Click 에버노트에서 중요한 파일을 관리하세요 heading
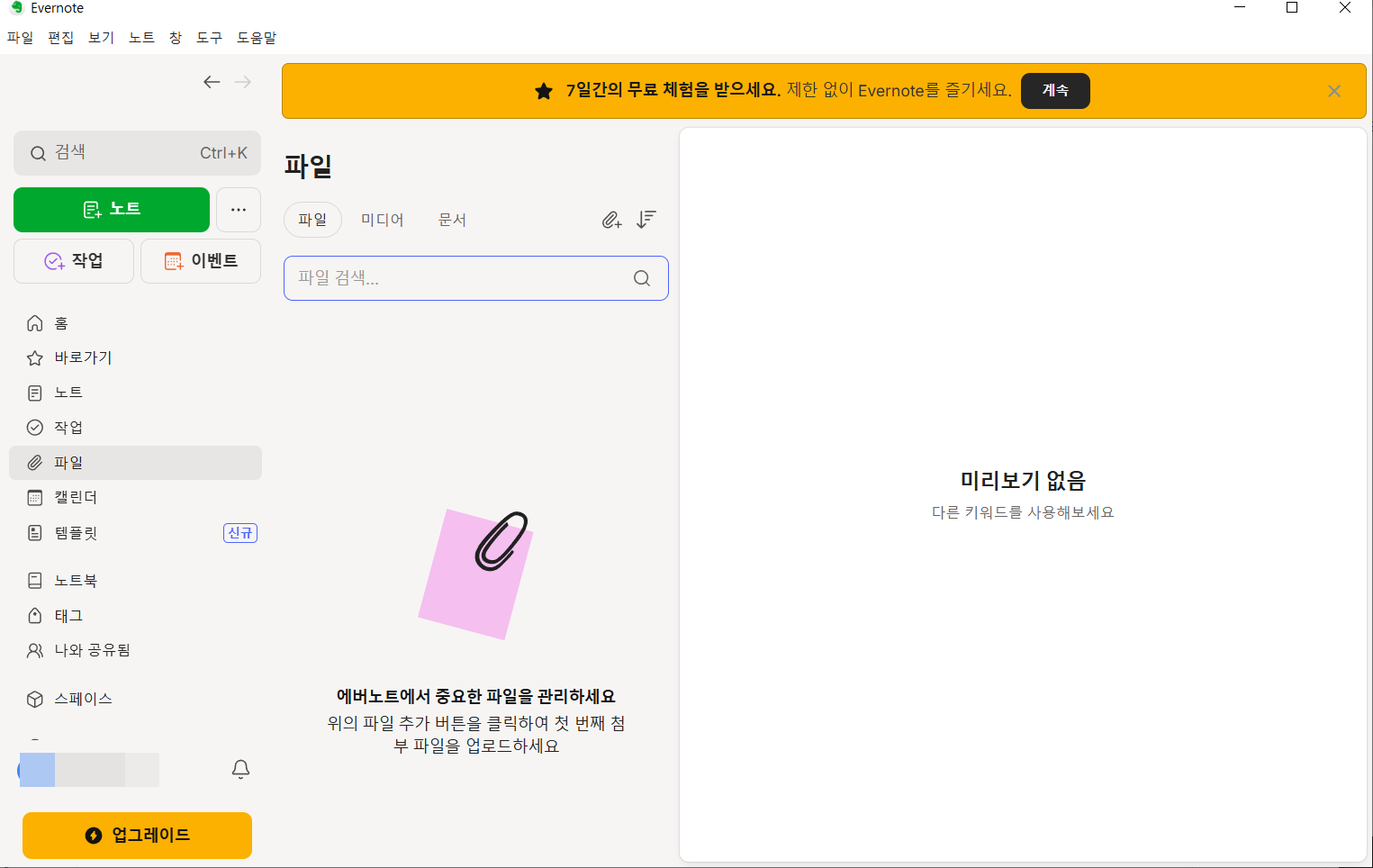Screen dimensions: 1373x868 pos(476,696)
